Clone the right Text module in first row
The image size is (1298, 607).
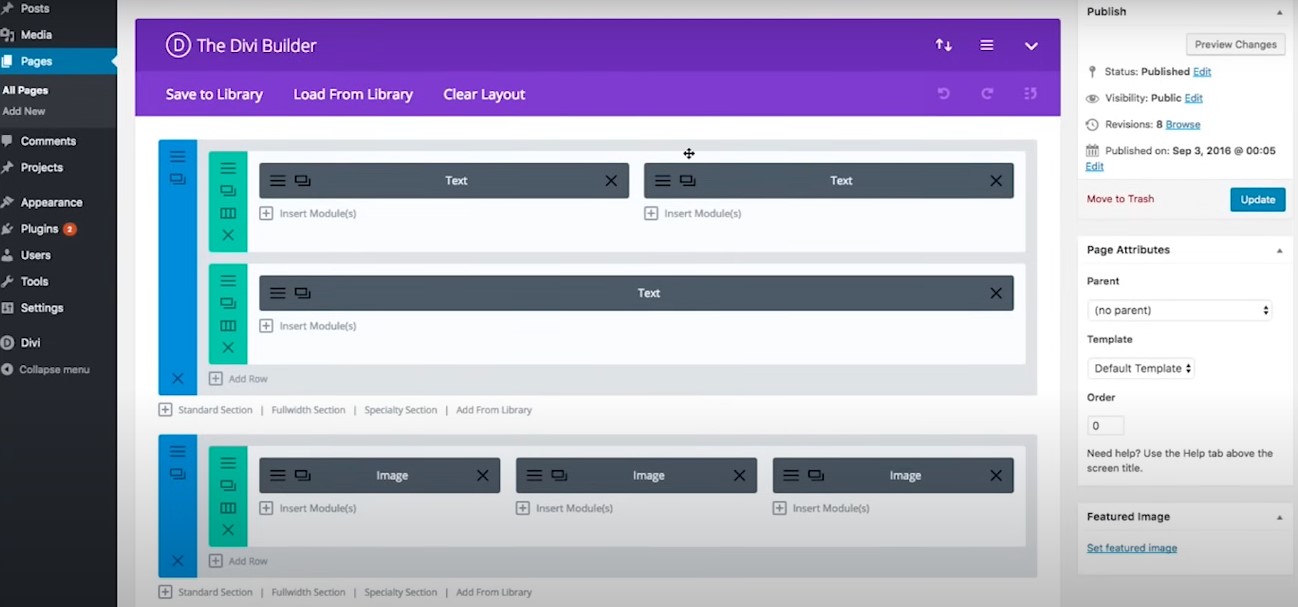687,181
